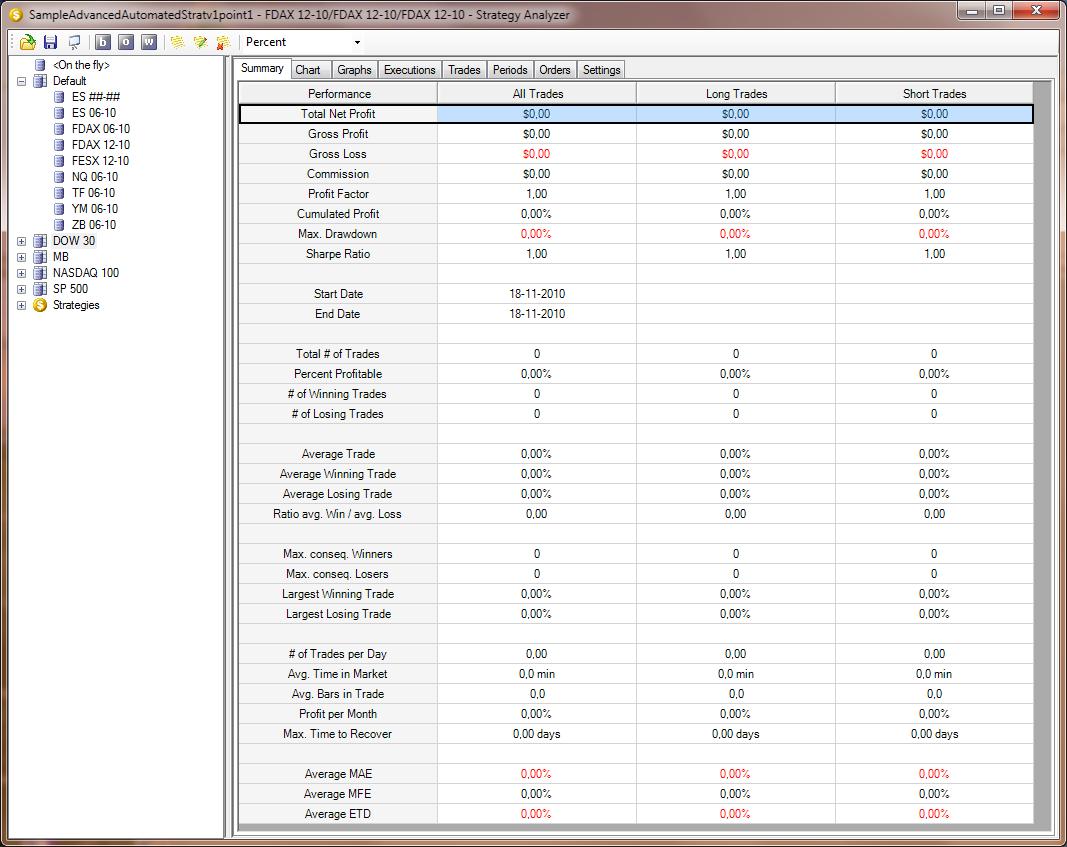
Task: Switch to the Summary tab
Action: point(262,68)
